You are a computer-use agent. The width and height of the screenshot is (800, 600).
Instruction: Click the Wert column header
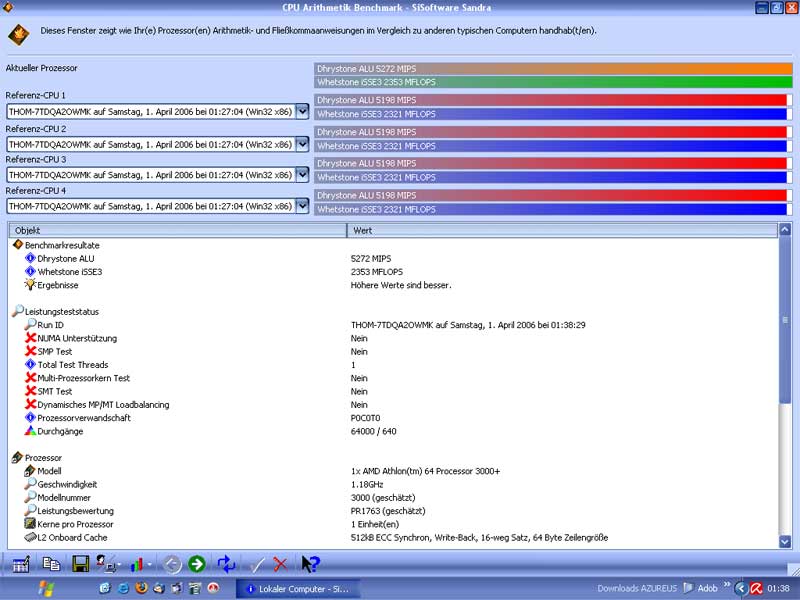[562, 231]
